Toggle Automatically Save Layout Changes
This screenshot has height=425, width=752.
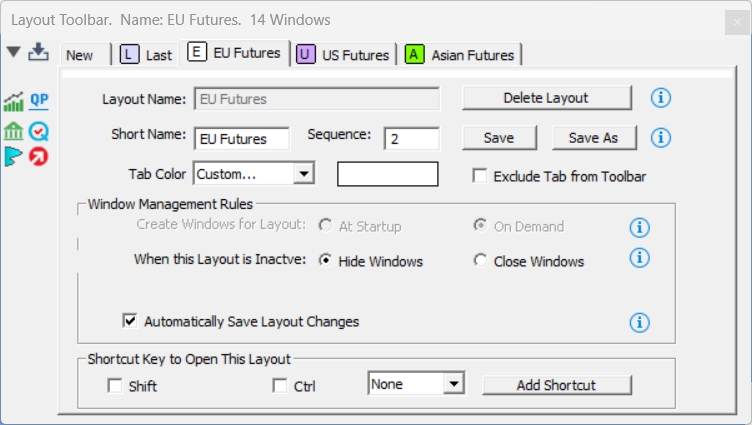point(129,321)
